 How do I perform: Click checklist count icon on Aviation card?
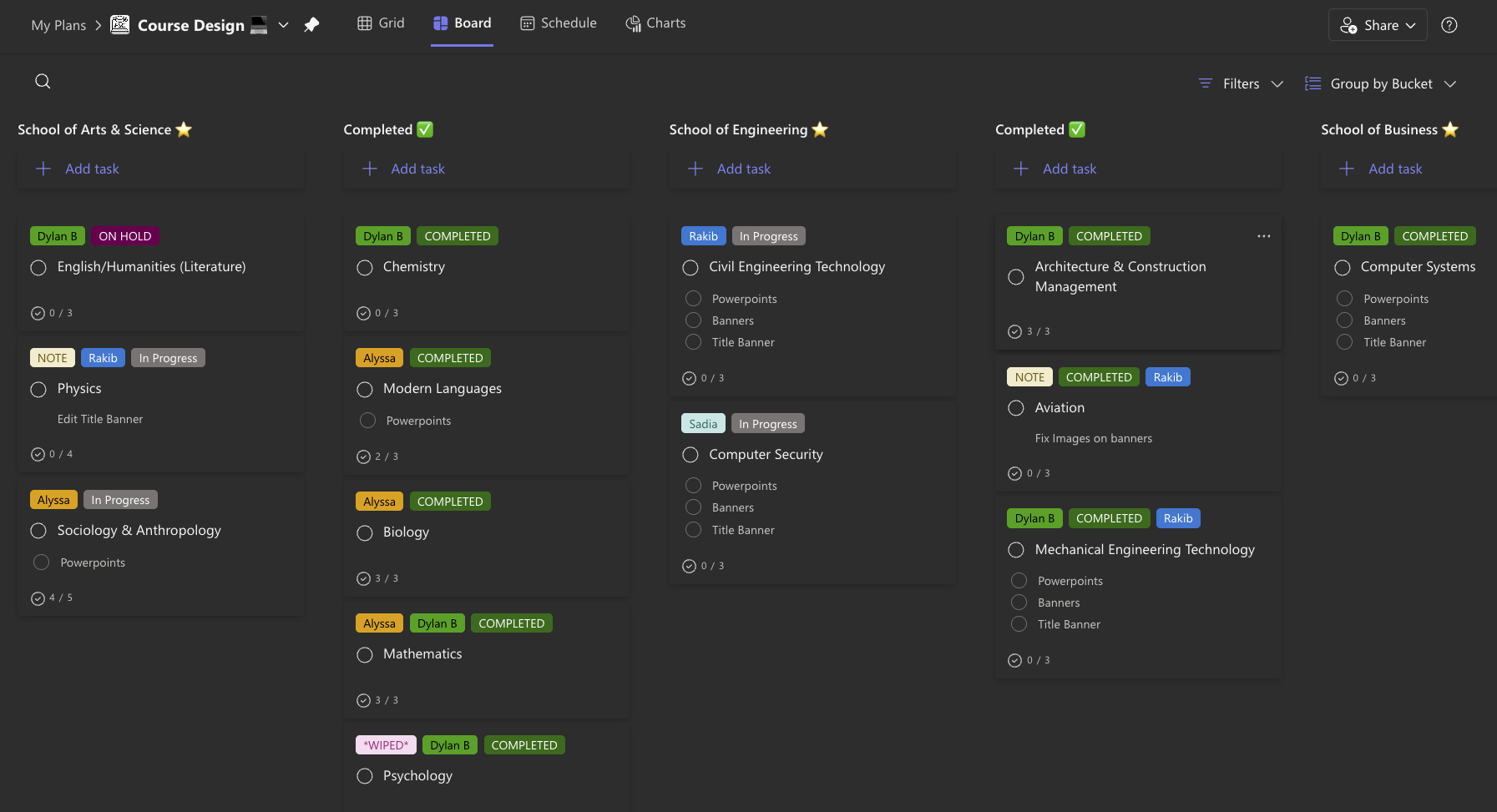[1015, 473]
